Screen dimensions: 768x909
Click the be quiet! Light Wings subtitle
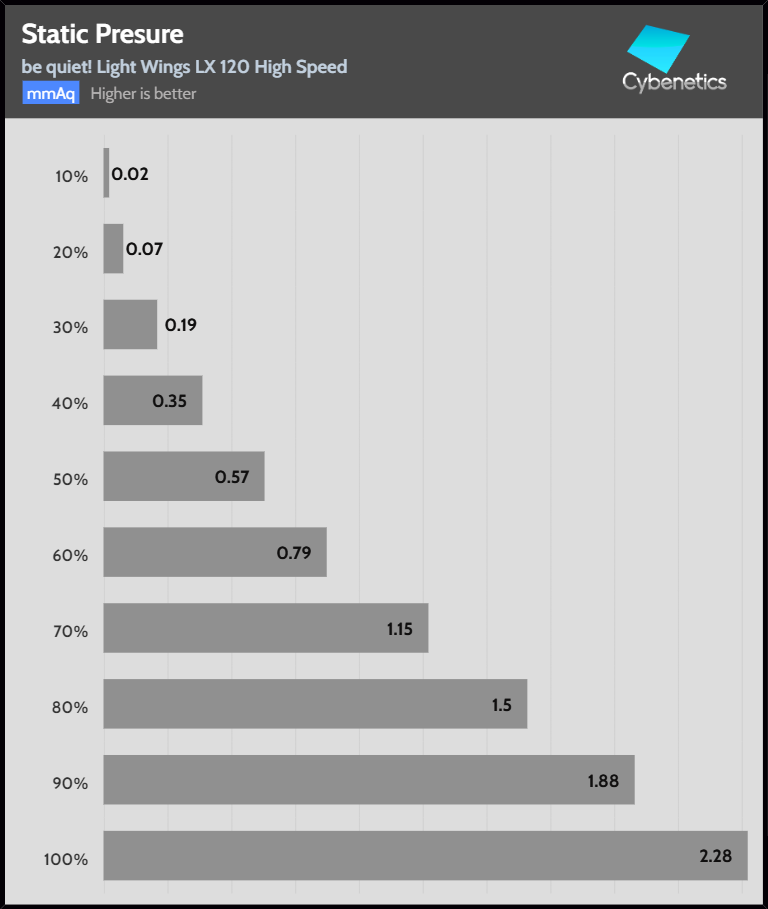coord(184,67)
